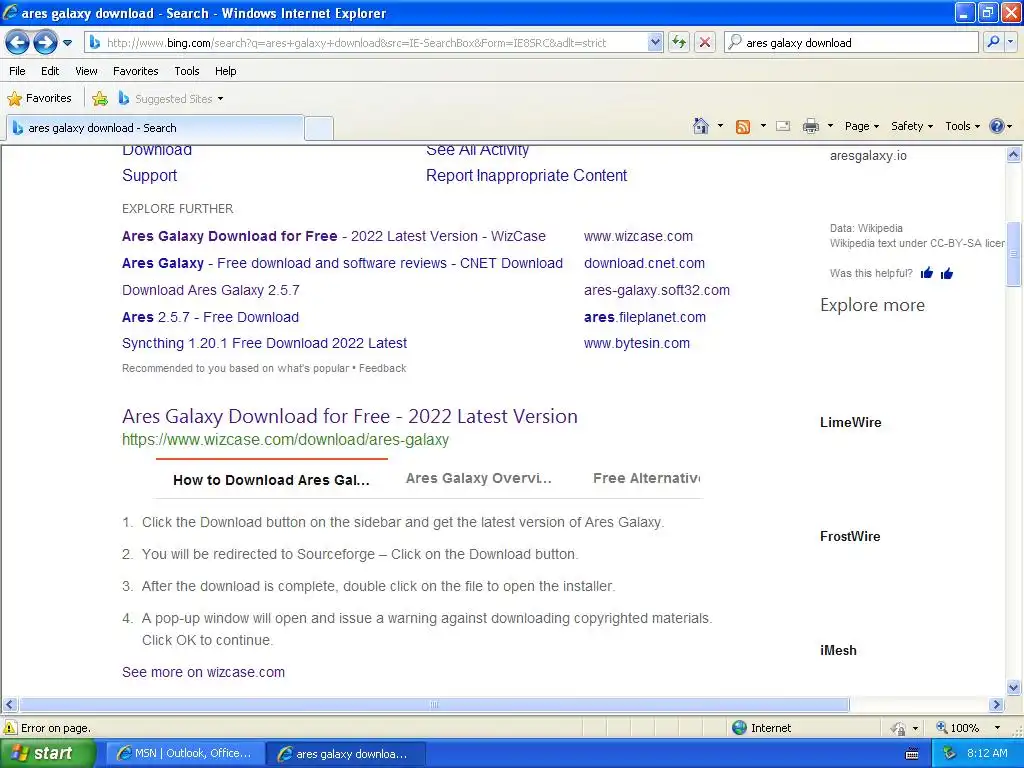The image size is (1024, 768).
Task: Open the Page dropdown menu
Action: (862, 126)
